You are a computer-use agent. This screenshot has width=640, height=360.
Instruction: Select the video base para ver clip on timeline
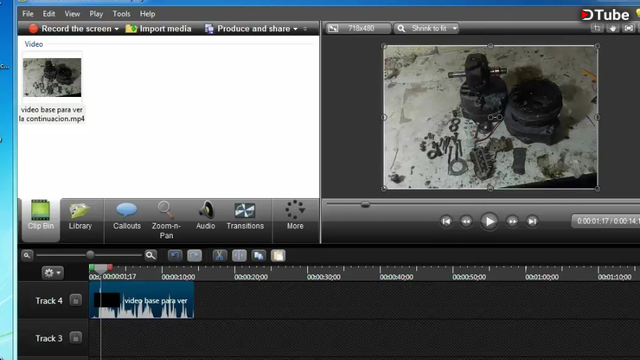pos(142,300)
